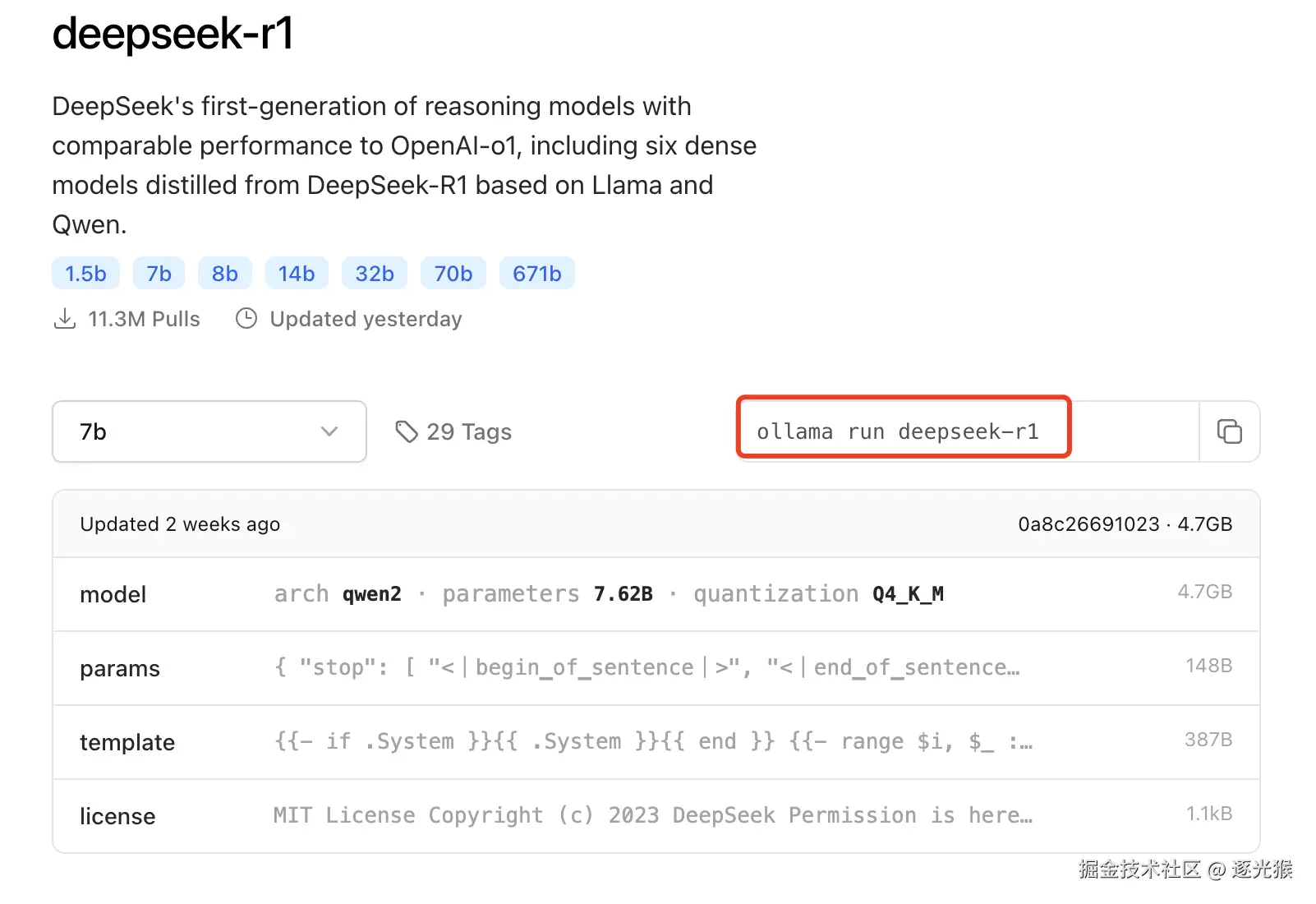This screenshot has height=904, width=1316.
Task: Select the 671b size tag
Action: [x=536, y=274]
